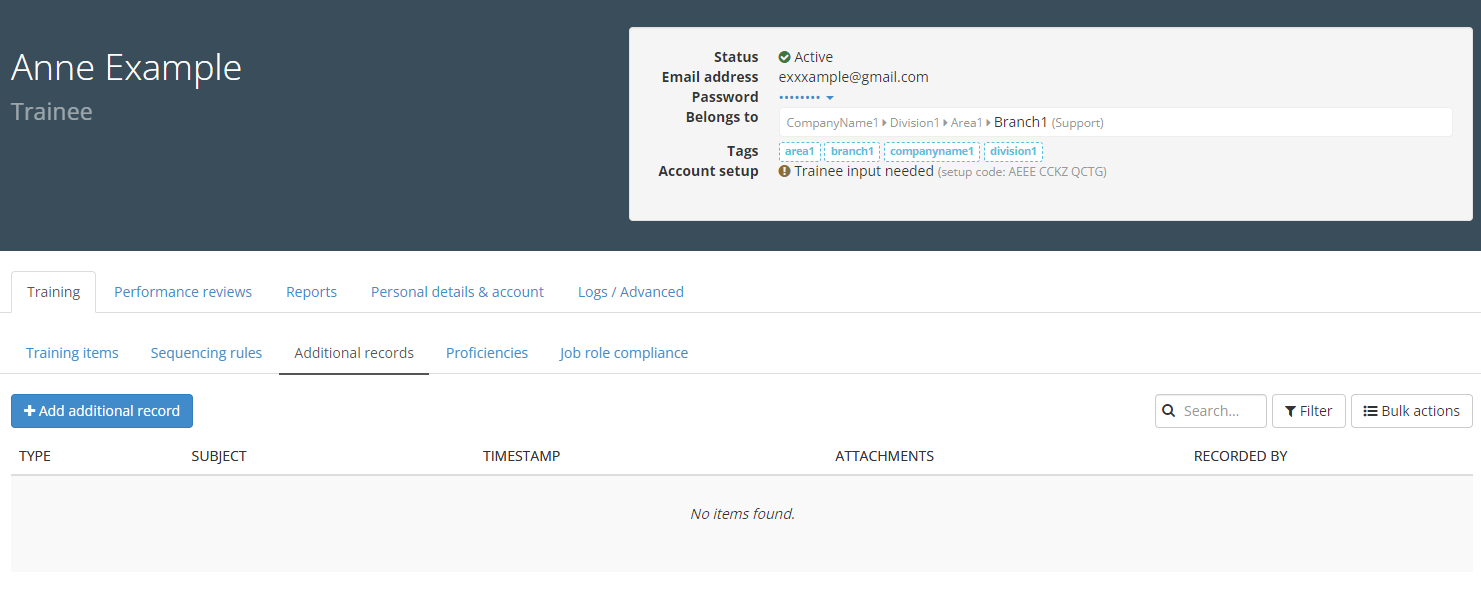Viewport: 1481px width, 595px height.
Task: Open the Bulk actions menu
Action: 1411,411
